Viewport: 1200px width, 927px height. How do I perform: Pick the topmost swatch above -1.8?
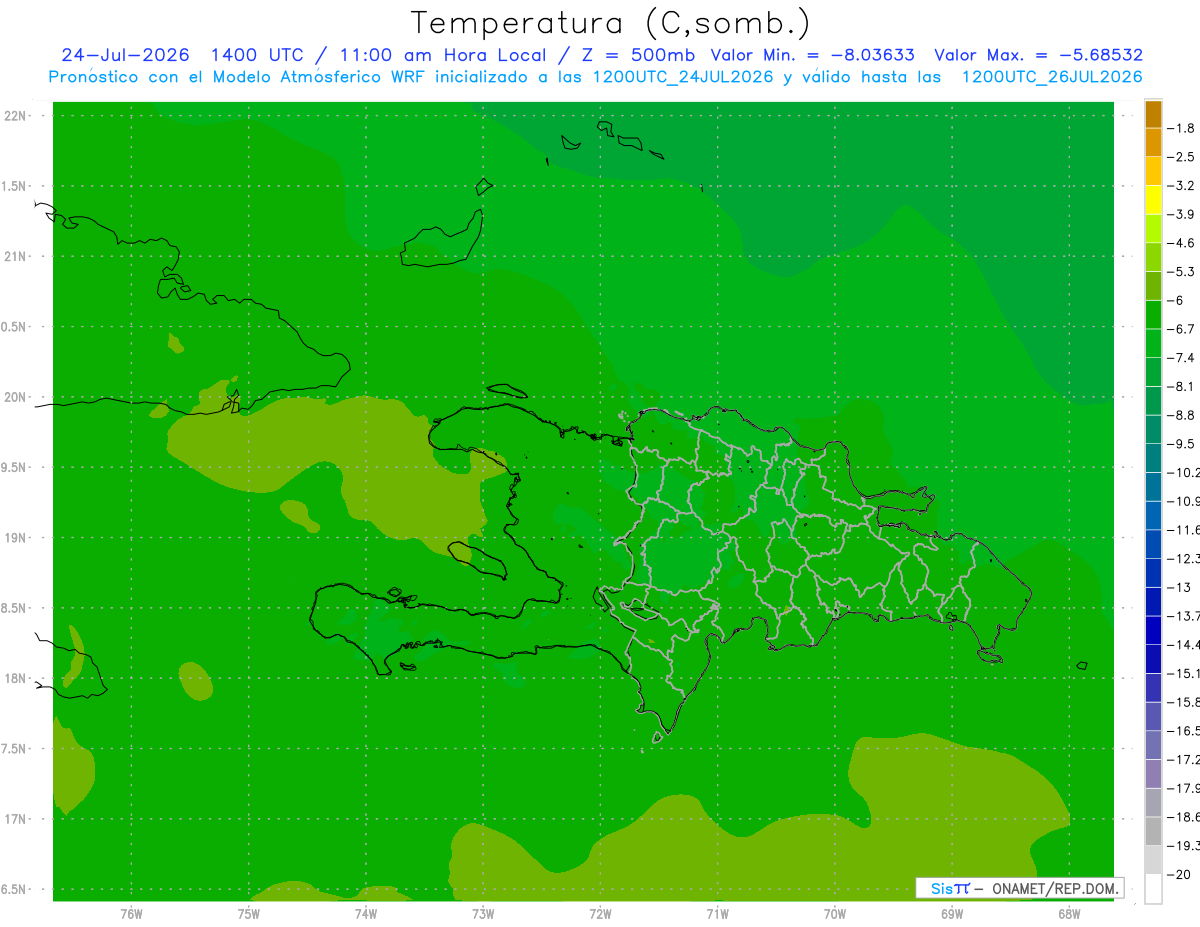1153,114
